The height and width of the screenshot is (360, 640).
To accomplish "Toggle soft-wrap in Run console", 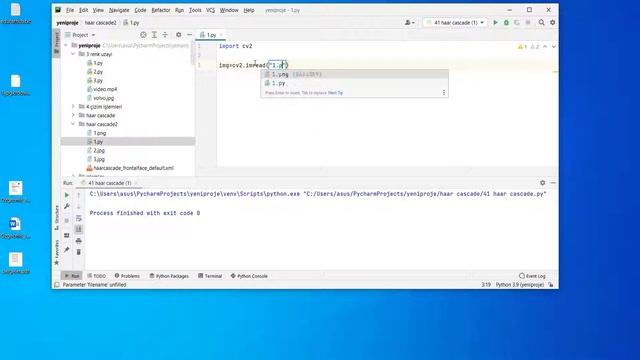I will pos(79,218).
